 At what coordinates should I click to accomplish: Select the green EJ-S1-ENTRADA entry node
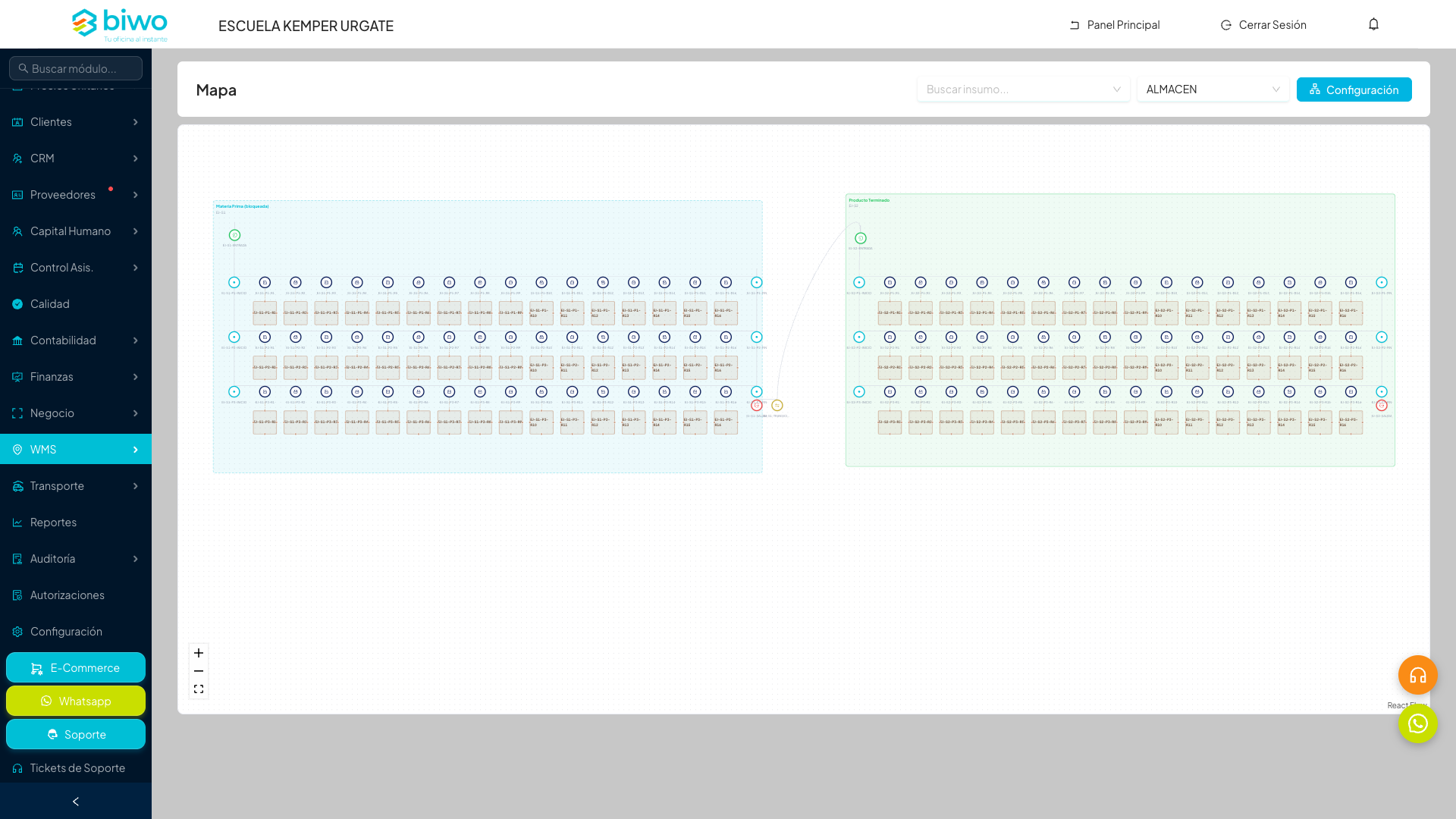[x=234, y=235]
